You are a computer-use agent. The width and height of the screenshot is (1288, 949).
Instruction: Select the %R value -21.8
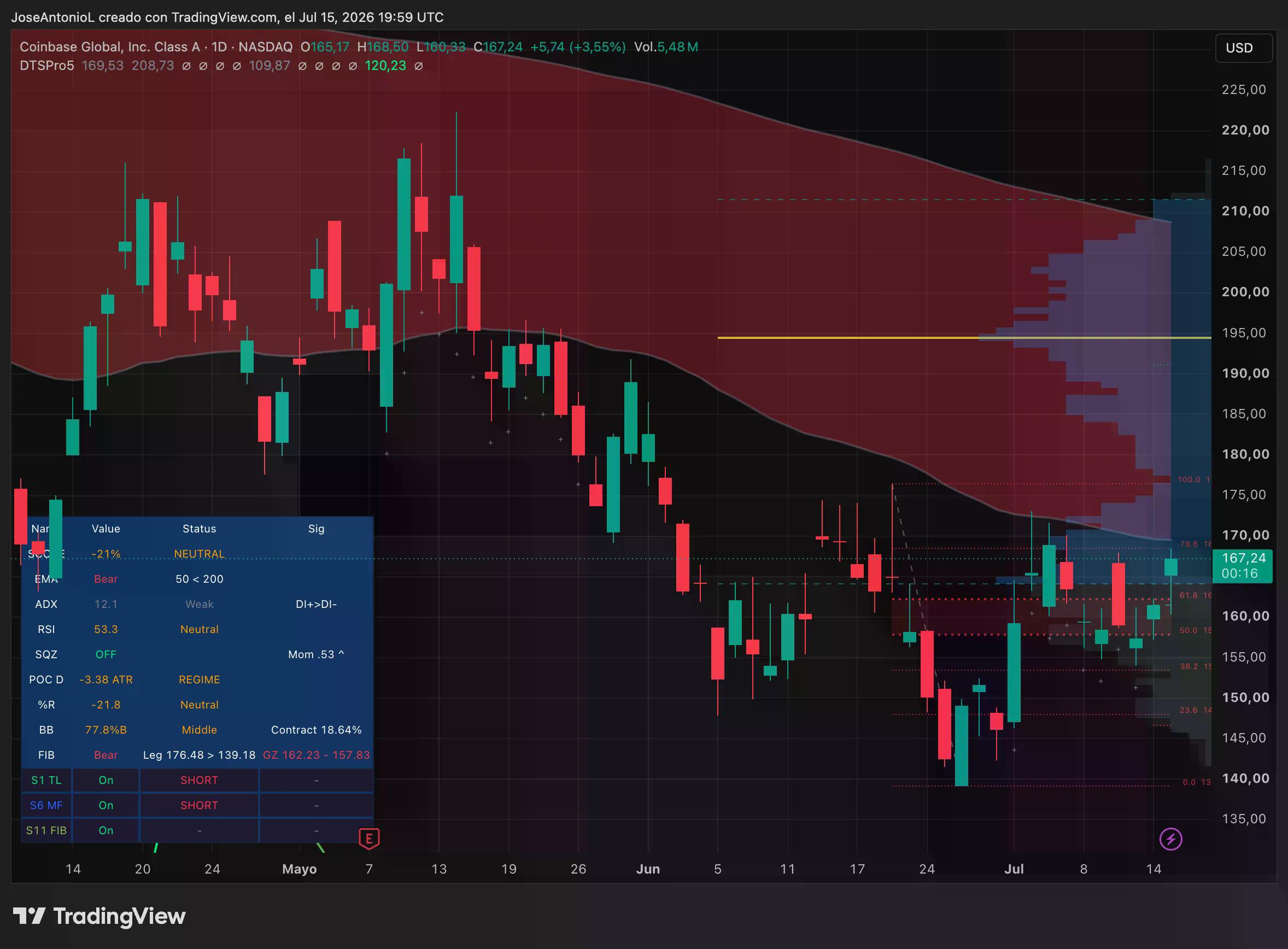click(x=106, y=705)
